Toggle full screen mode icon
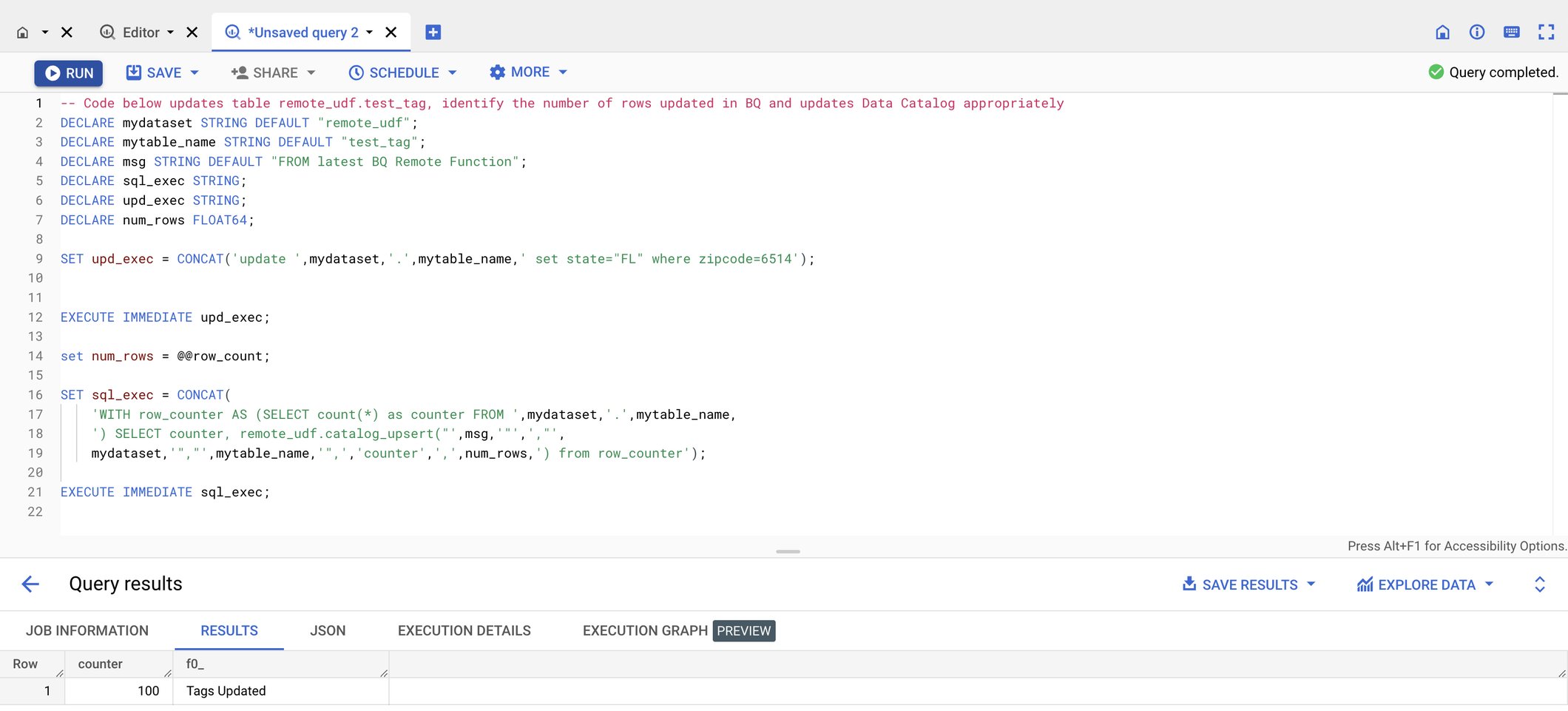This screenshot has height=711, width=1568. coord(1547,32)
